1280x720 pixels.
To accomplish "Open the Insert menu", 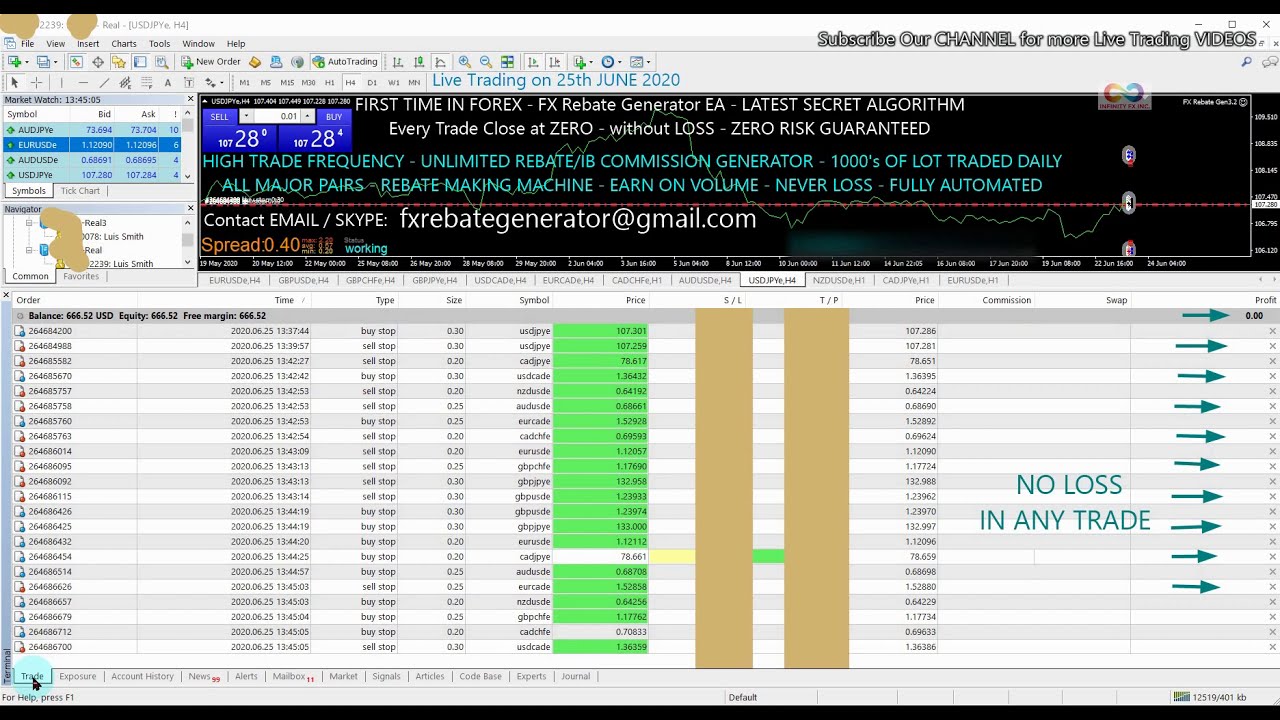I will (x=88, y=44).
